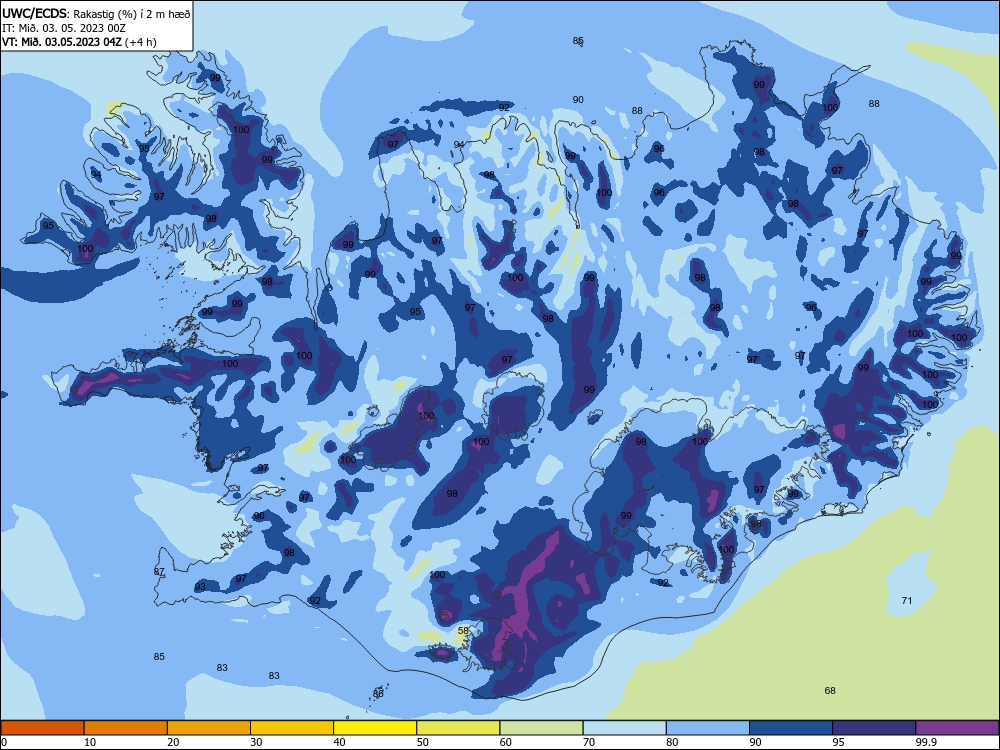Image resolution: width=1000 pixels, height=750 pixels.
Task: Click the '10' legend scale label
Action: point(90,742)
